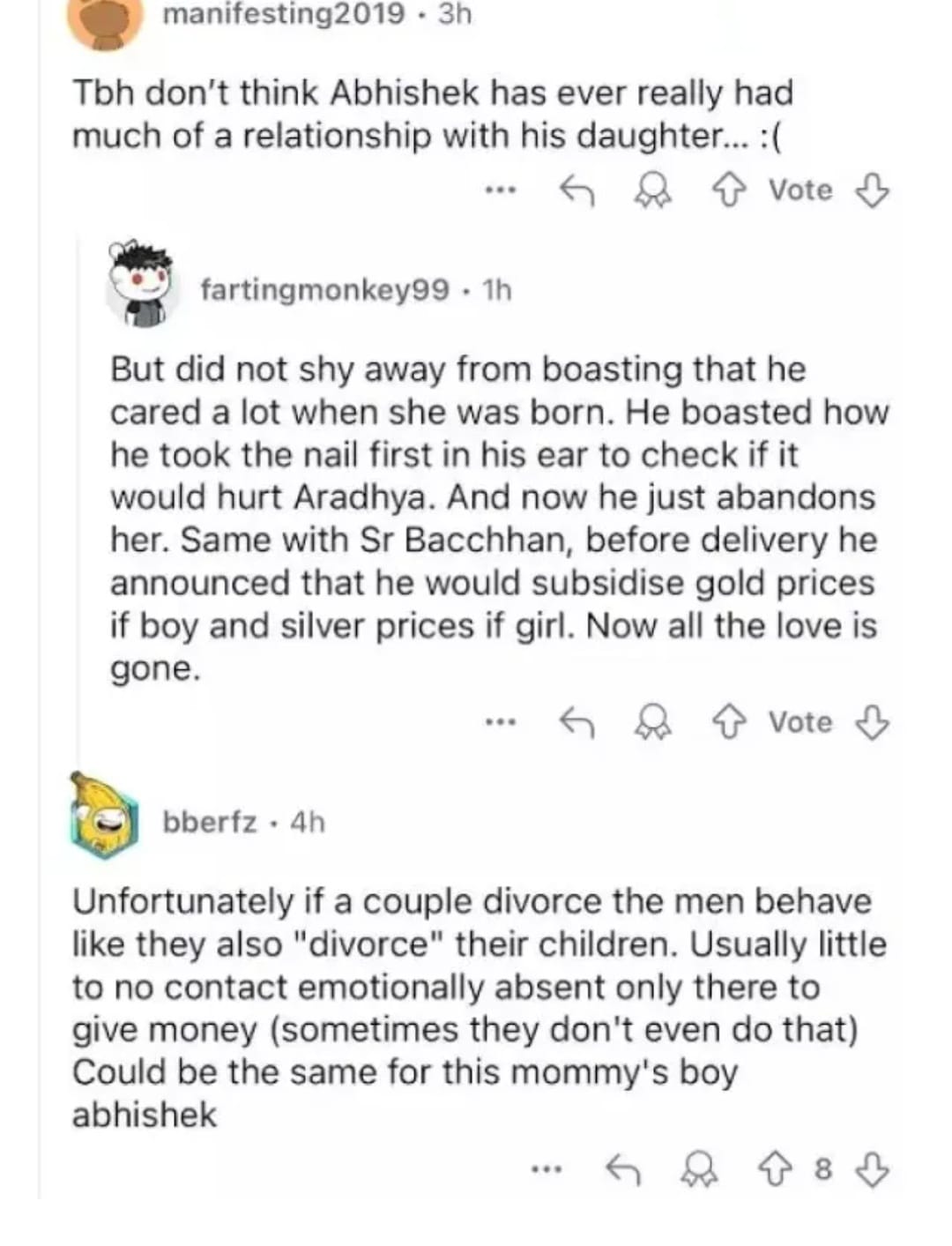
Task: Reply to manifesting2019's comment
Action: click(x=577, y=190)
